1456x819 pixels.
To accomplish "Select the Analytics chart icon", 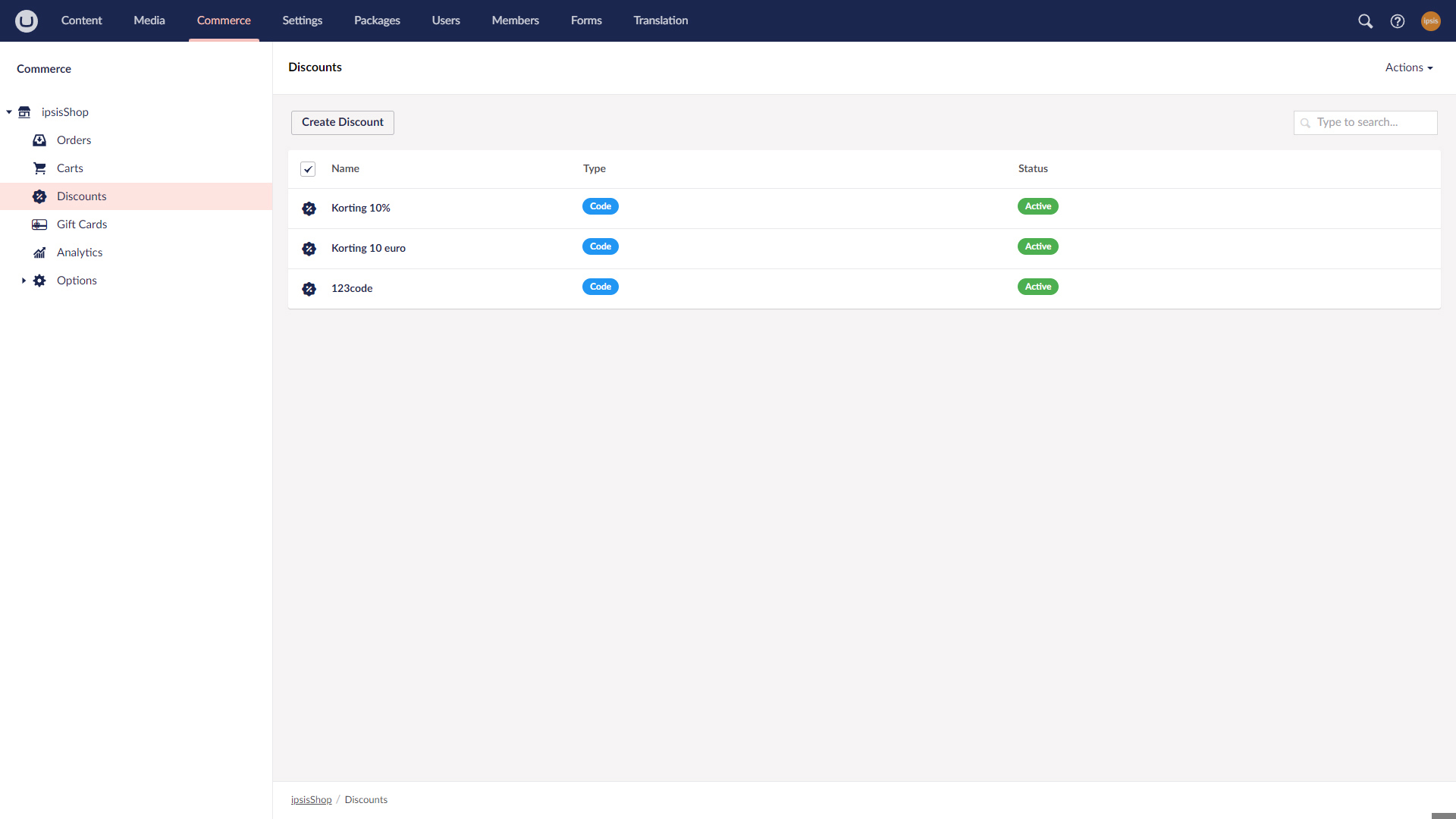I will pyautogui.click(x=39, y=253).
